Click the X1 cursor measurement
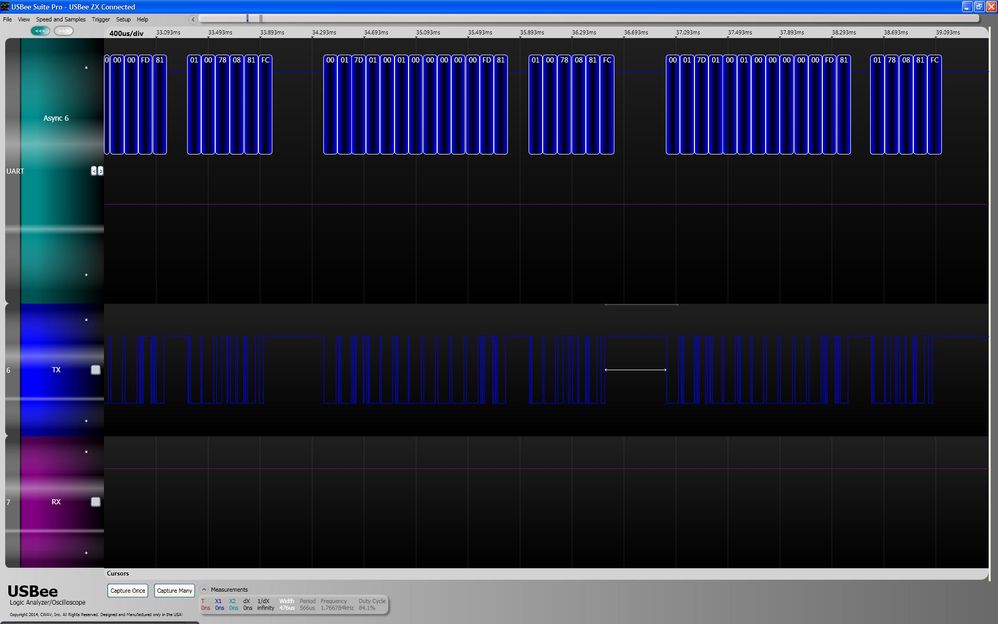This screenshot has height=624, width=998. [x=219, y=604]
